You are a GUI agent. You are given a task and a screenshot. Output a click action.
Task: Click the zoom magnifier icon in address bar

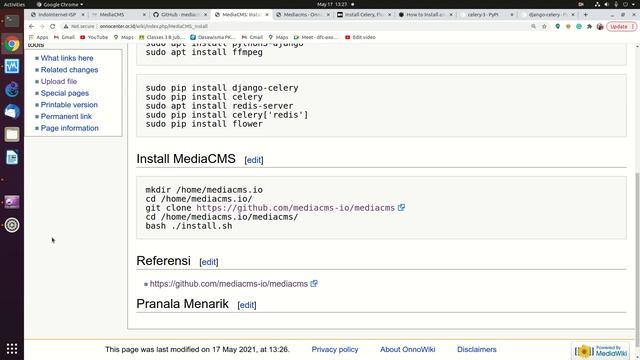coord(533,26)
